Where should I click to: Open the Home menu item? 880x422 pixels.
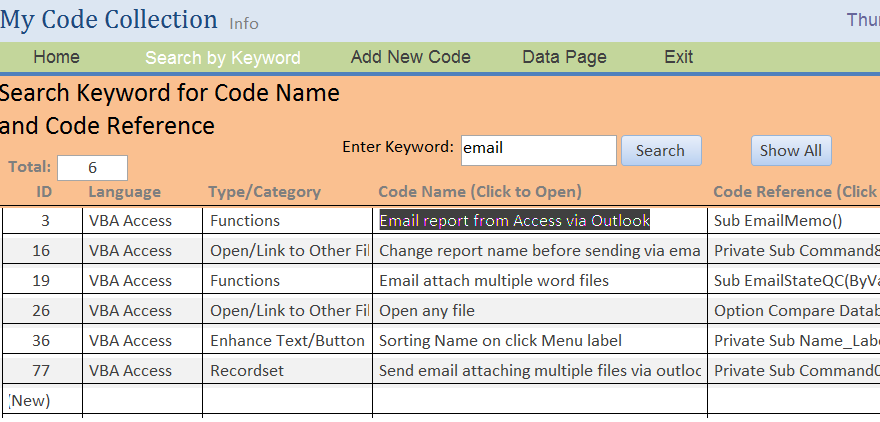[x=56, y=57]
